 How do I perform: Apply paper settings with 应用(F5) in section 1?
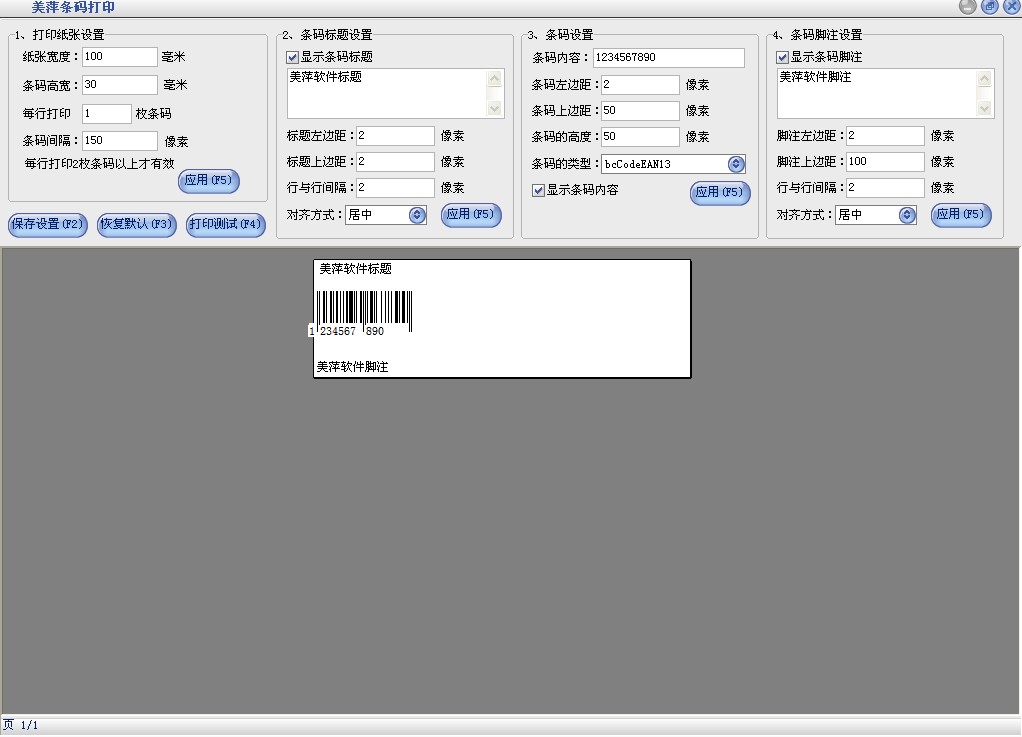click(208, 181)
